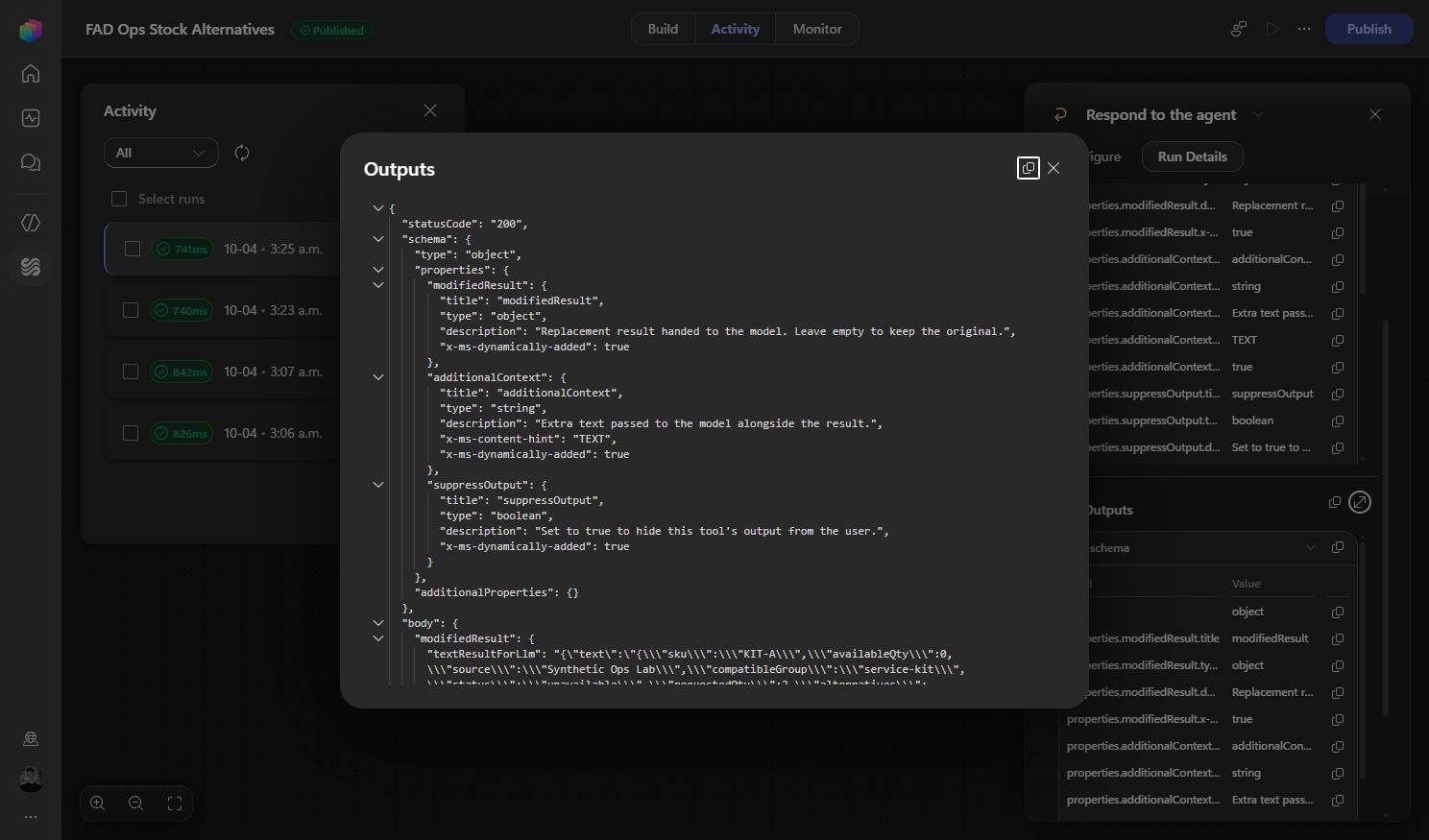Open the chat bubbles icon in the sidebar

click(x=31, y=163)
